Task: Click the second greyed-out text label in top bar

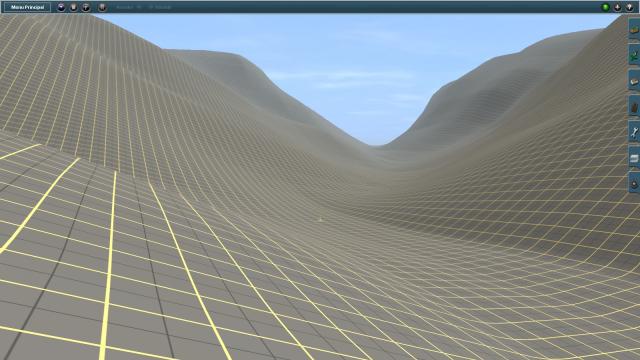Action: click(160, 7)
